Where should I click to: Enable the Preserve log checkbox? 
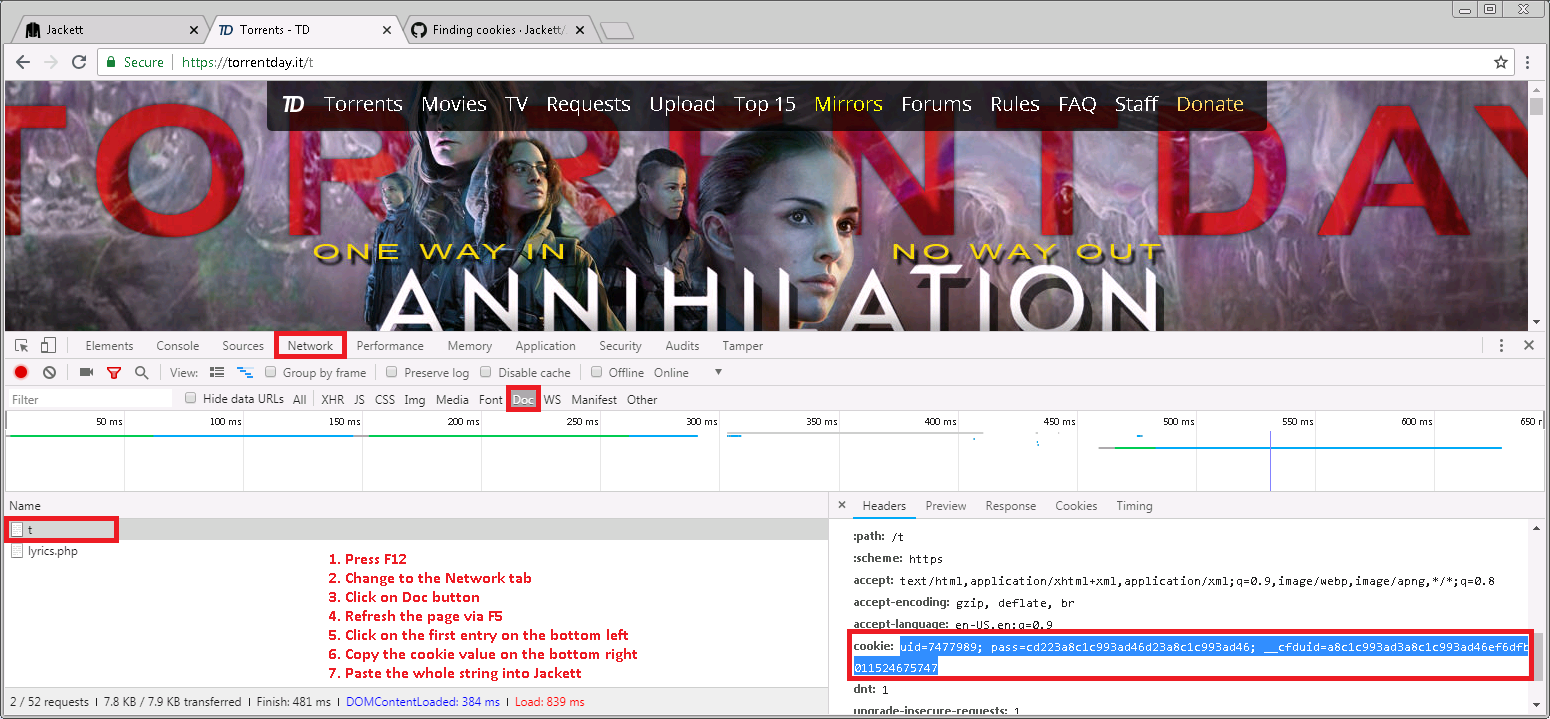(393, 373)
